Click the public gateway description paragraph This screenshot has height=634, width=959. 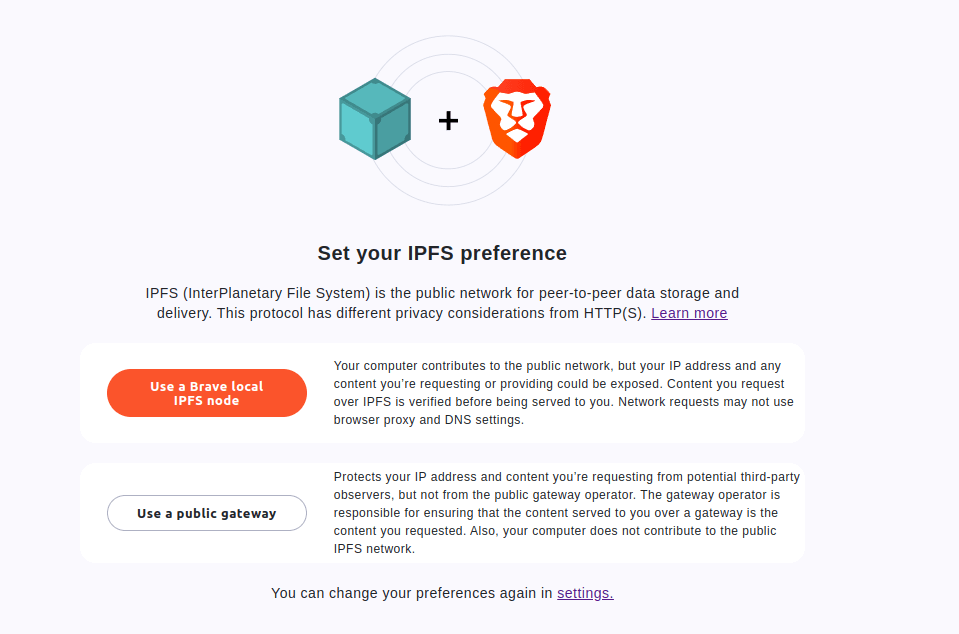pos(566,513)
